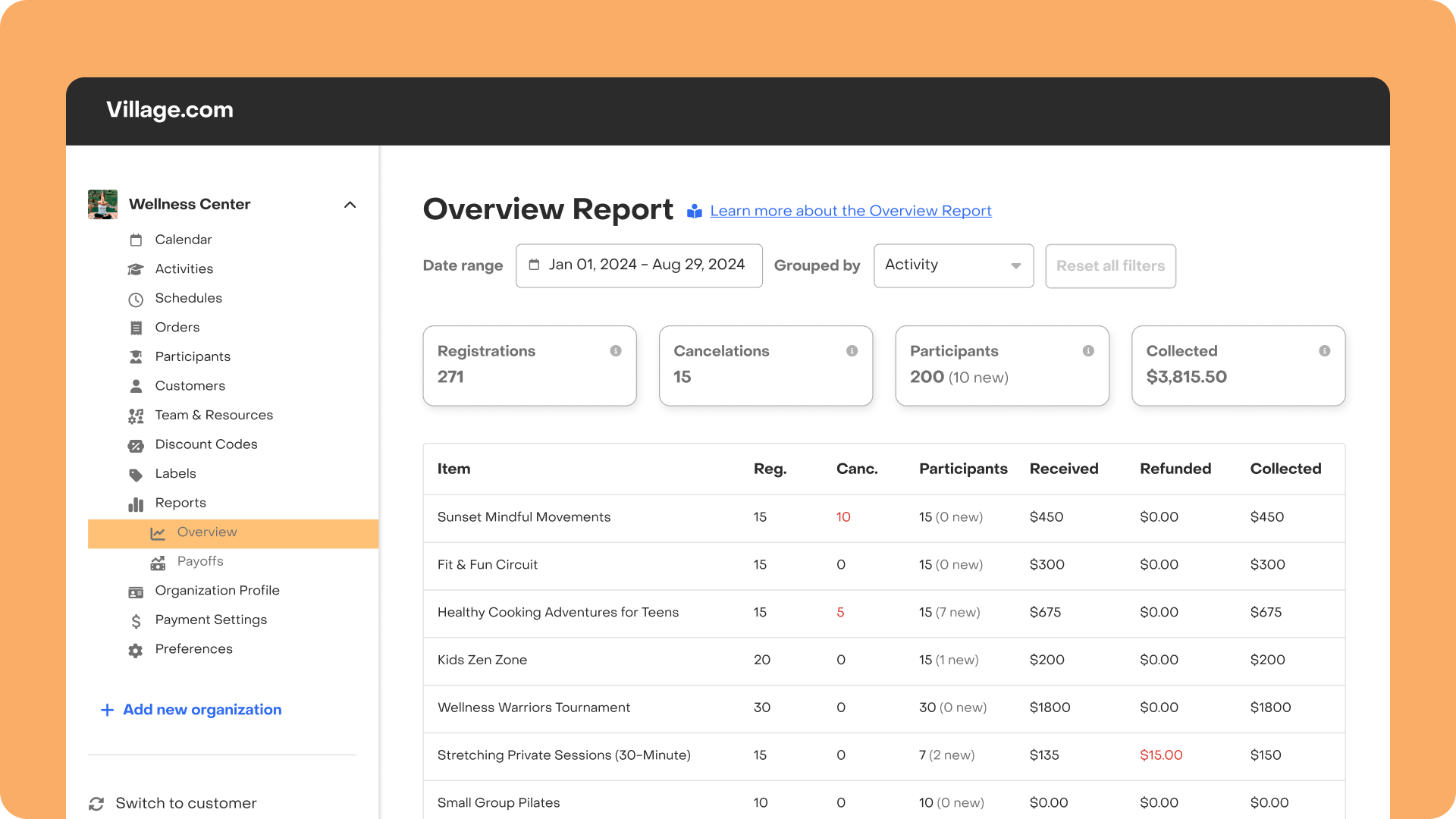Click the Orders receipt icon
This screenshot has width=1456, height=819.
[x=136, y=328]
